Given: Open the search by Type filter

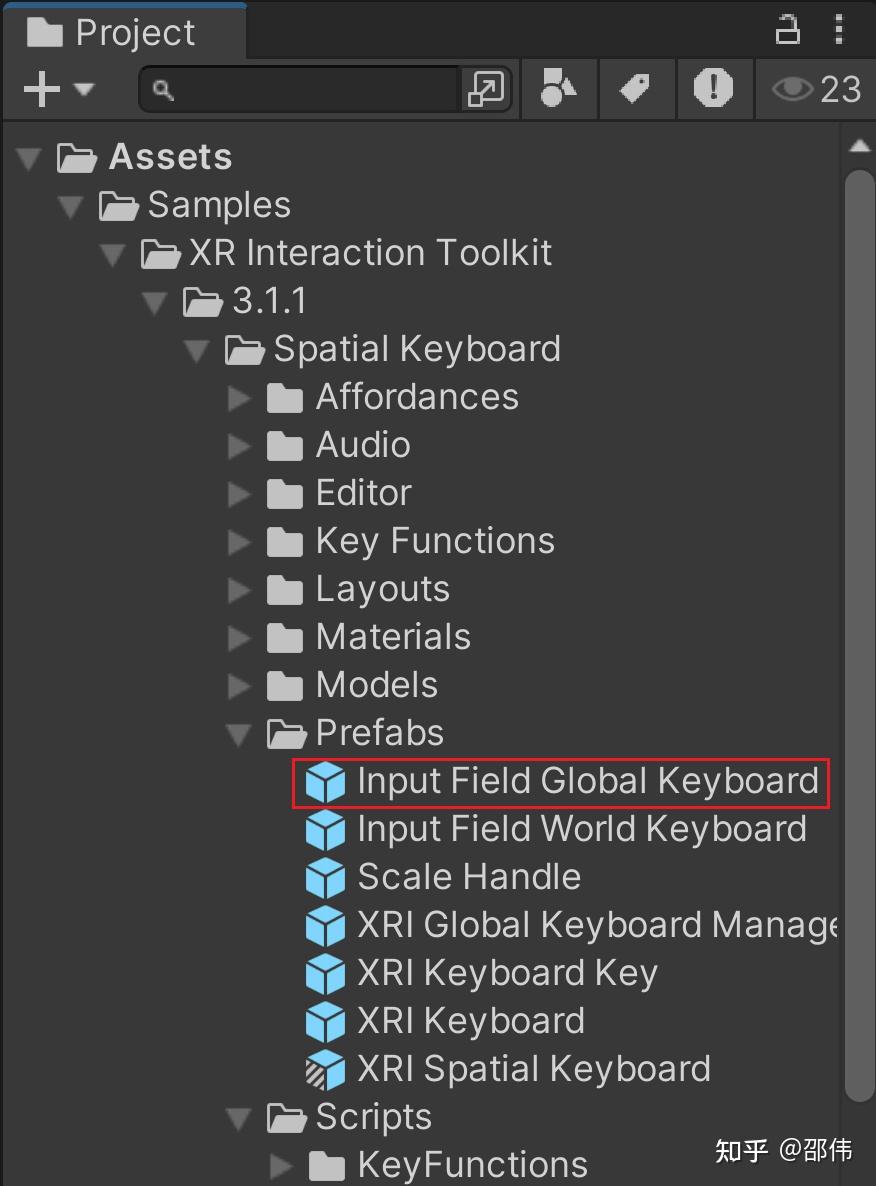Looking at the screenshot, I should click(559, 89).
